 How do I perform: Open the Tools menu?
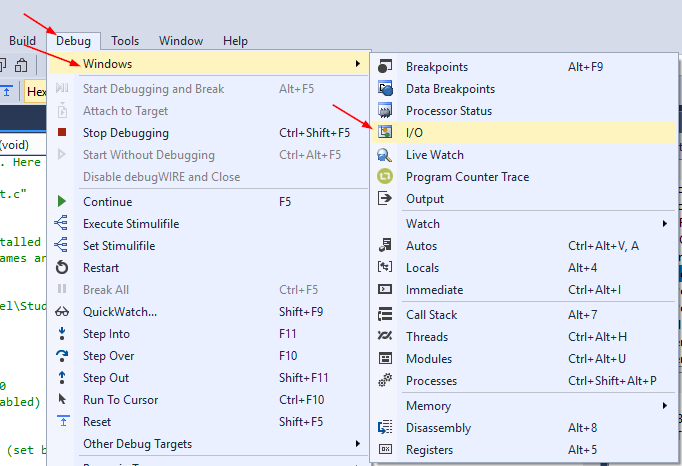pos(125,41)
